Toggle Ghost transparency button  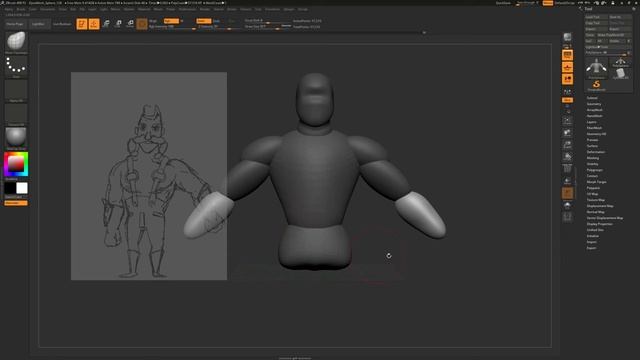tap(567, 193)
